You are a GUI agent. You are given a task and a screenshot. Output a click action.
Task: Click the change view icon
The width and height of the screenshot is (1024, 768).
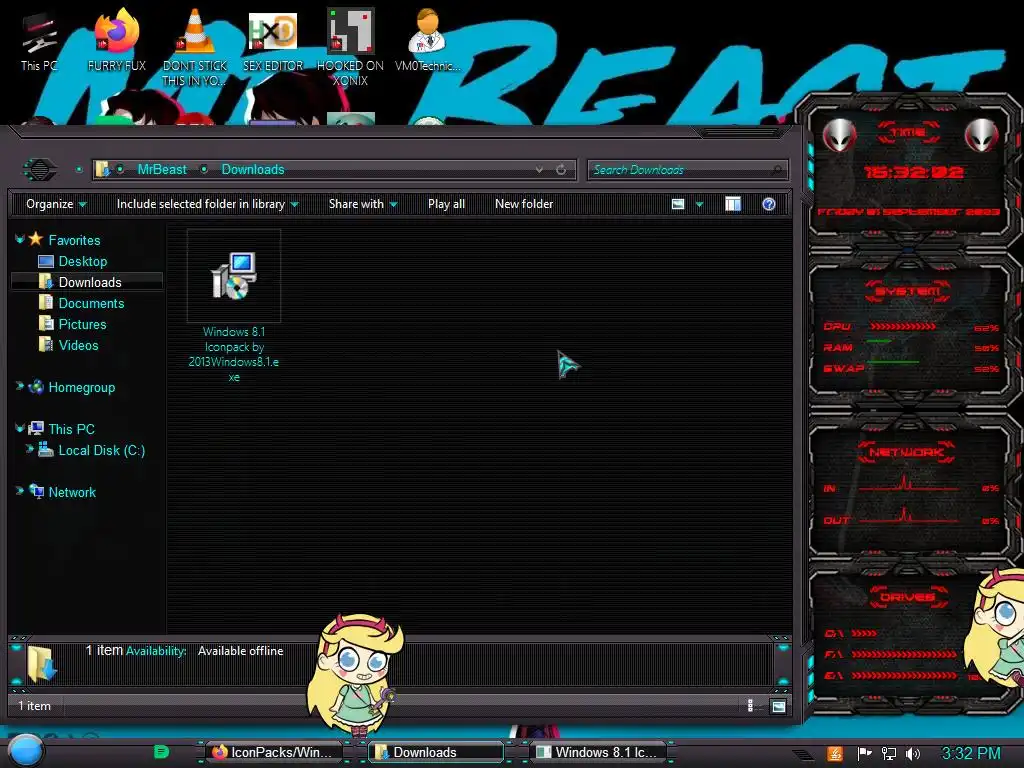point(678,204)
